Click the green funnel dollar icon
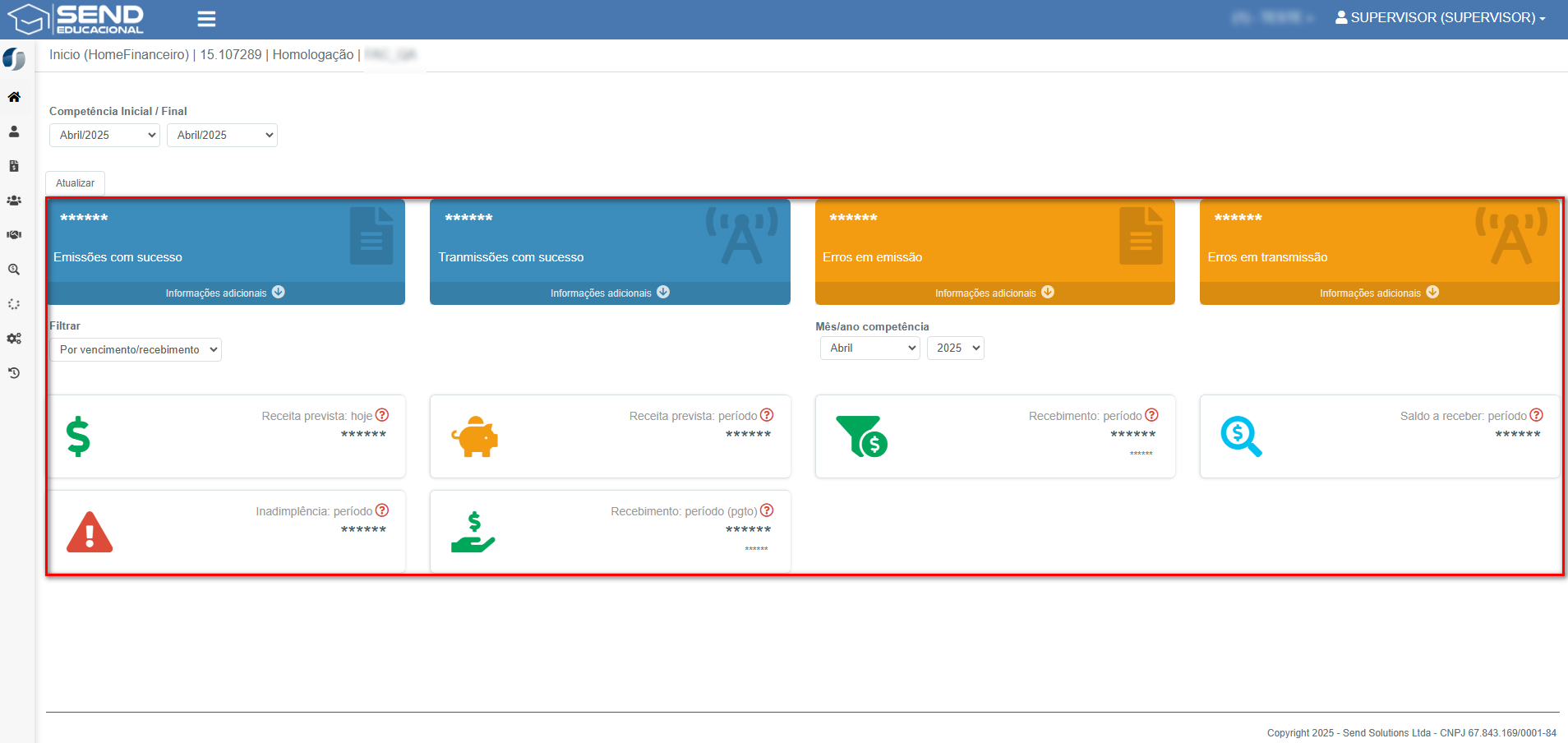1568x743 pixels. (x=861, y=436)
